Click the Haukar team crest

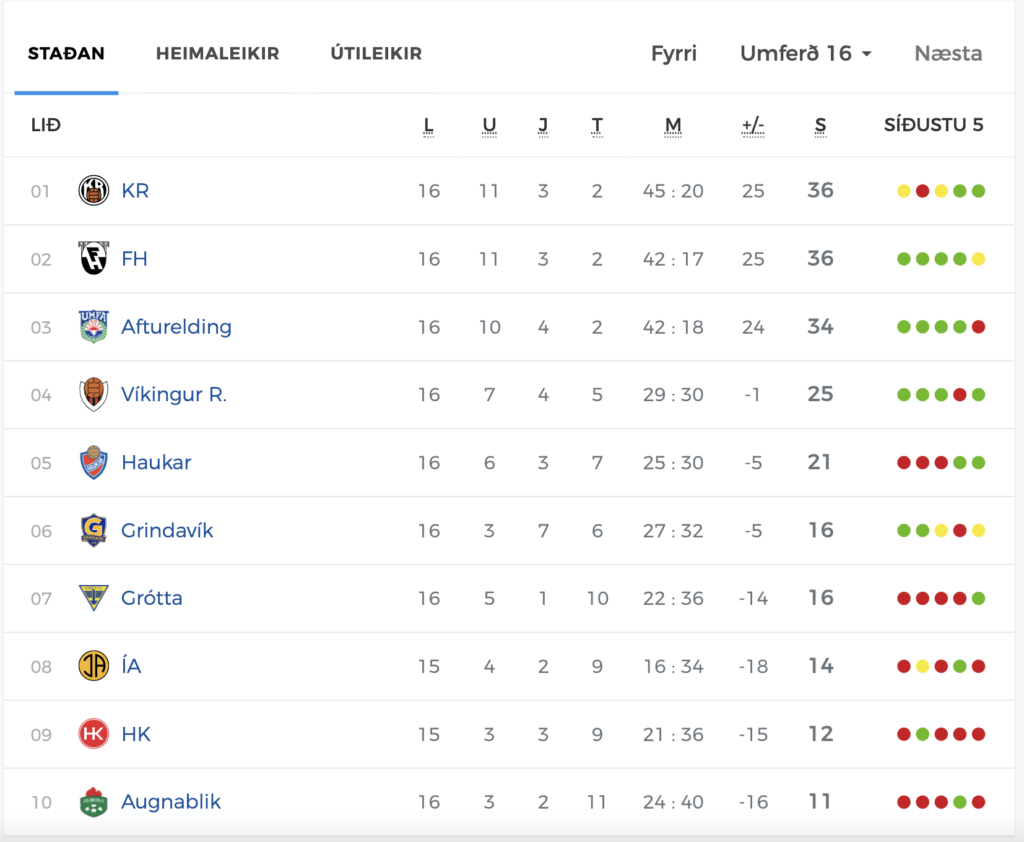pyautogui.click(x=93, y=462)
